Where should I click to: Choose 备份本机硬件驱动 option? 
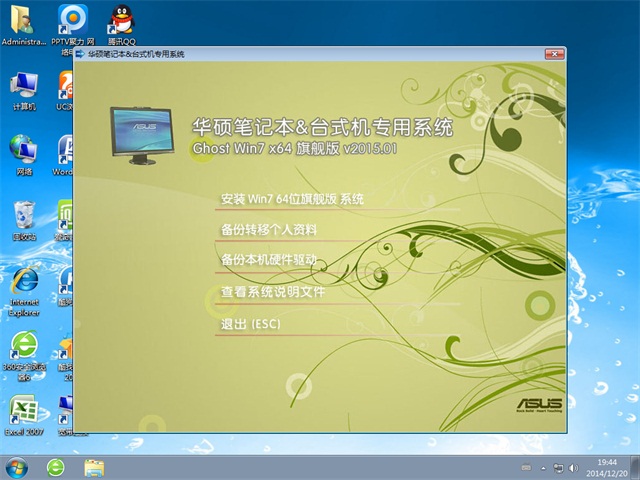268,260
